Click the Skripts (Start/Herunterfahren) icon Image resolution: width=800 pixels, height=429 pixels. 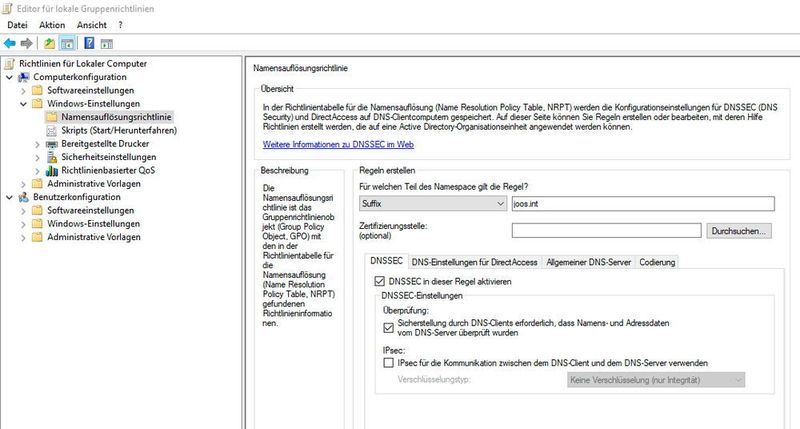coord(52,131)
